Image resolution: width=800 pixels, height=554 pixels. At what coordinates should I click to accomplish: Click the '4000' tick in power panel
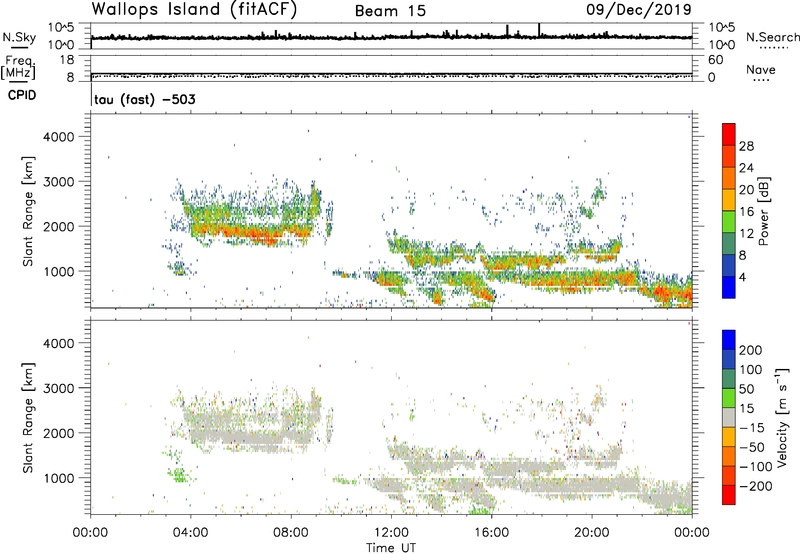click(58, 137)
